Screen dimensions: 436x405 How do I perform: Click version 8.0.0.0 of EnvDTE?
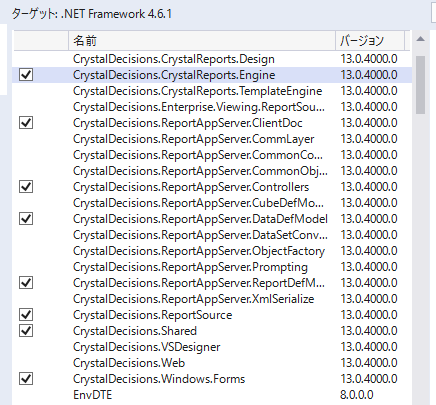[x=357, y=395]
